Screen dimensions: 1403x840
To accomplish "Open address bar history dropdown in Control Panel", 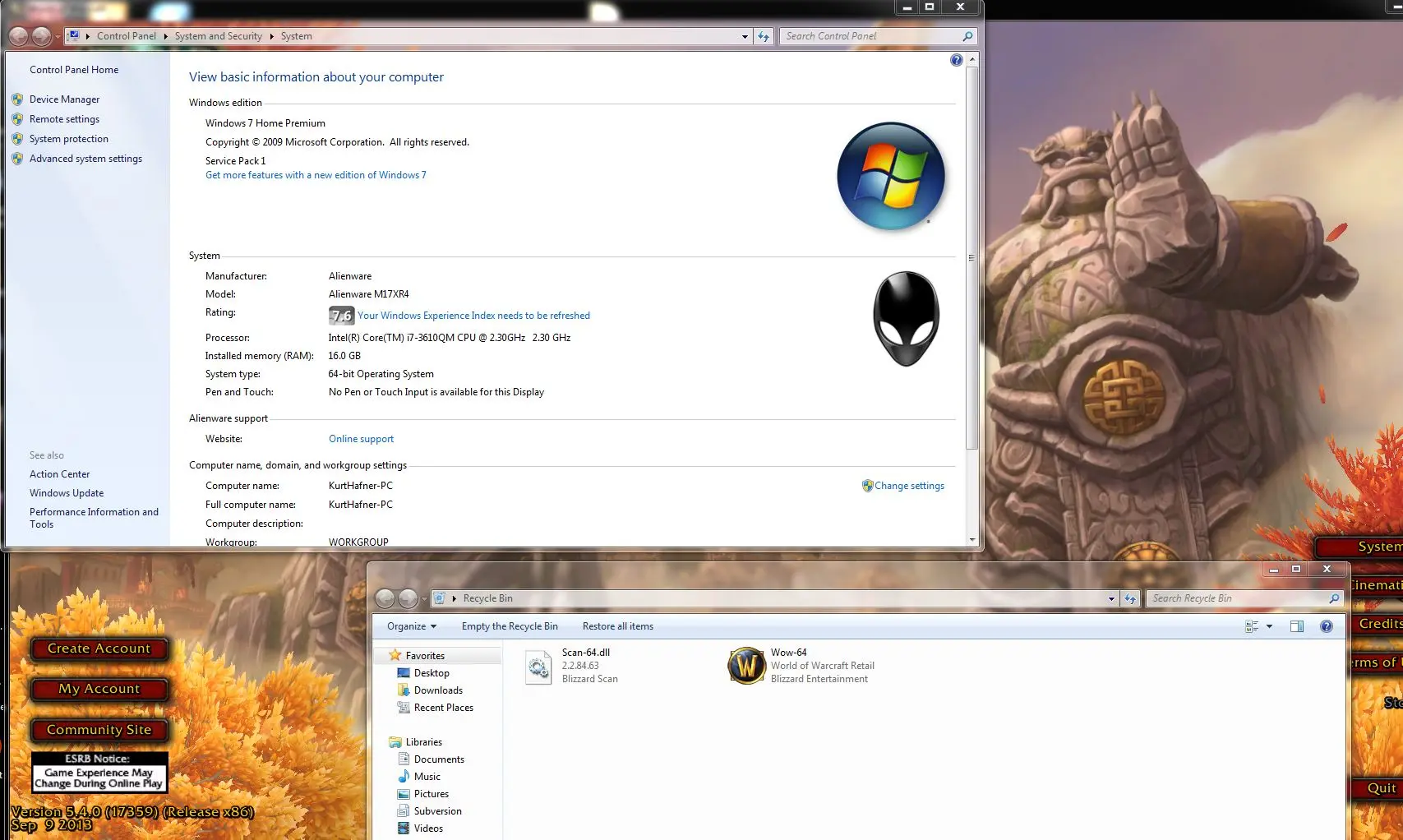I will click(x=745, y=36).
